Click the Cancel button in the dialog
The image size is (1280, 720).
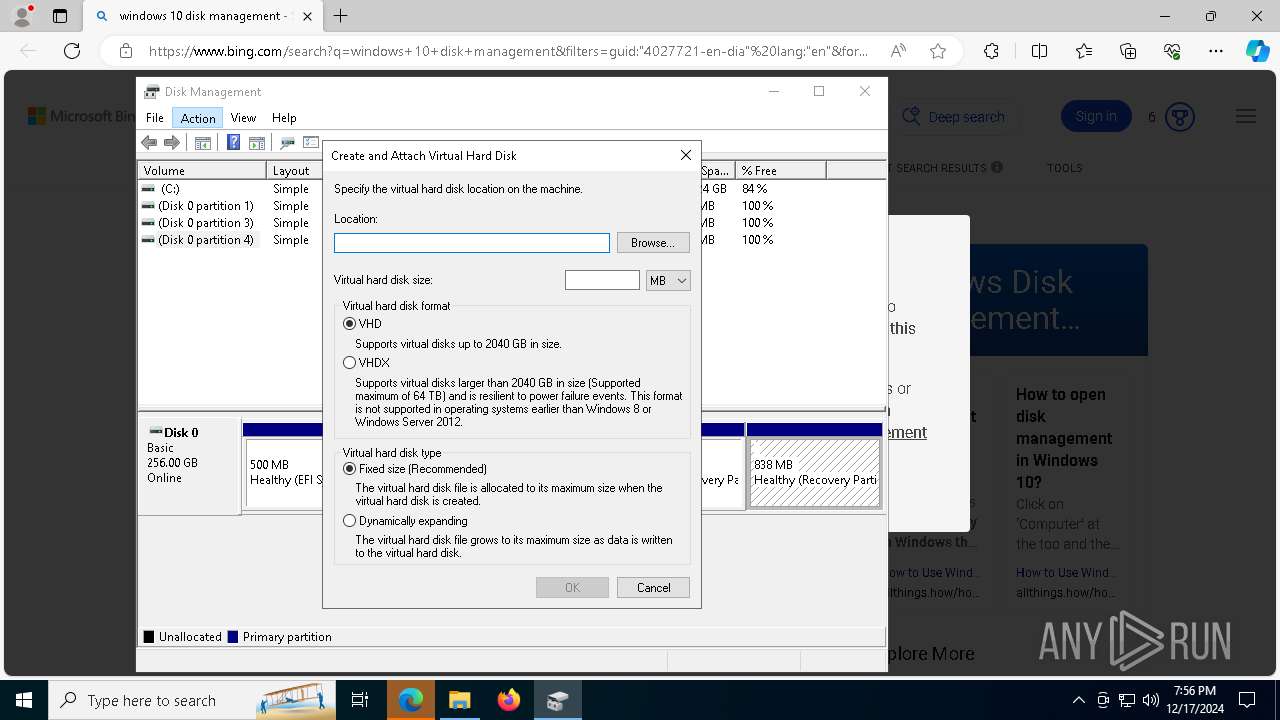coord(653,588)
